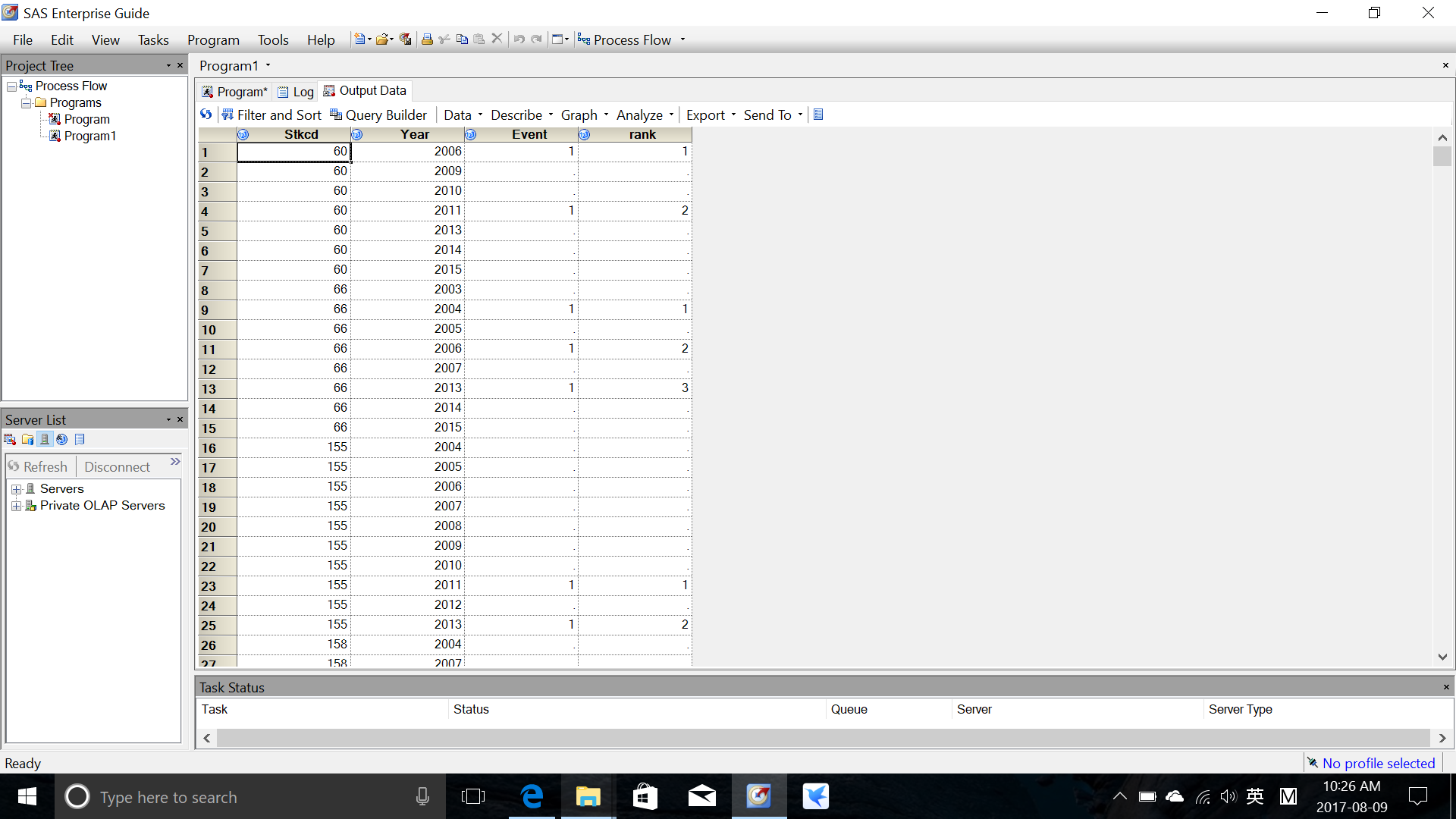This screenshot has height=819, width=1456.
Task: Click the Copy toolbar icon
Action: coord(462,39)
